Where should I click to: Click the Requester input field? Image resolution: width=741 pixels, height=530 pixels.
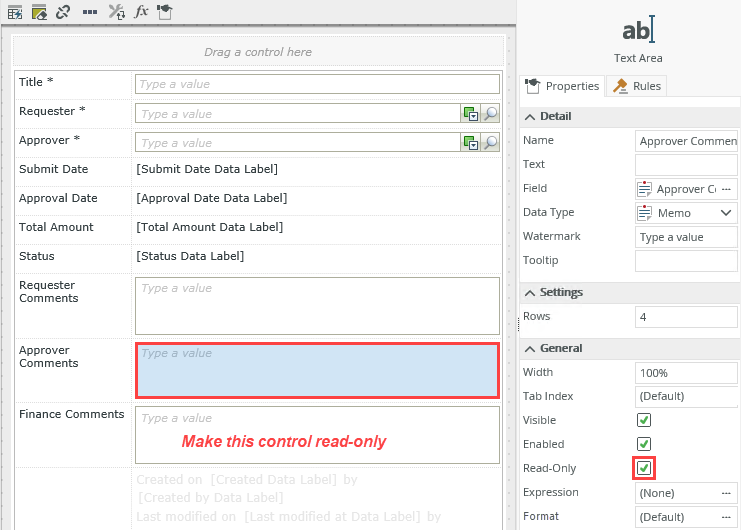pos(298,114)
